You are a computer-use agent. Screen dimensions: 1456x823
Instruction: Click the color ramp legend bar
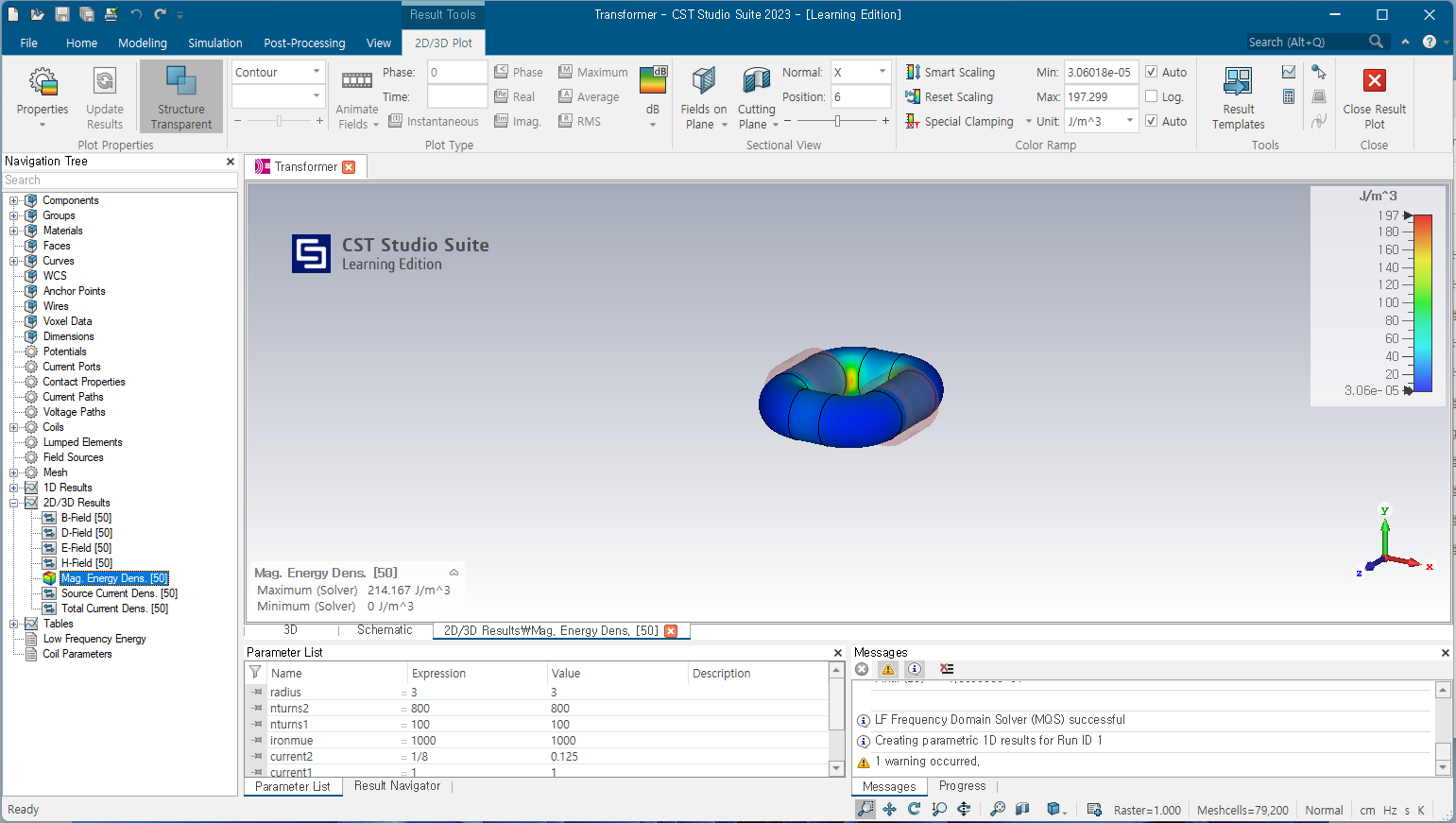(1423, 302)
